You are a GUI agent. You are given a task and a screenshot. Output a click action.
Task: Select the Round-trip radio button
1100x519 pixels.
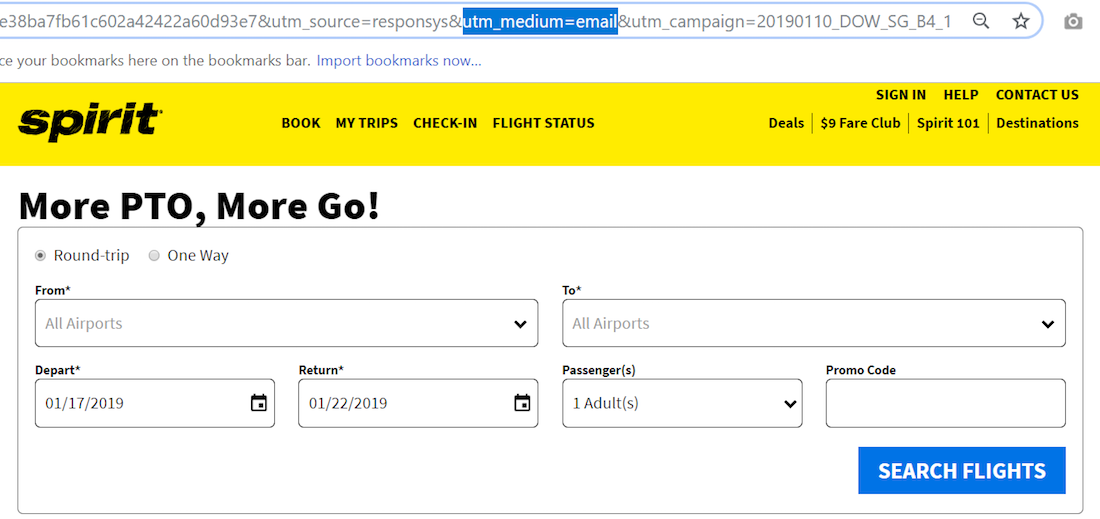41,256
